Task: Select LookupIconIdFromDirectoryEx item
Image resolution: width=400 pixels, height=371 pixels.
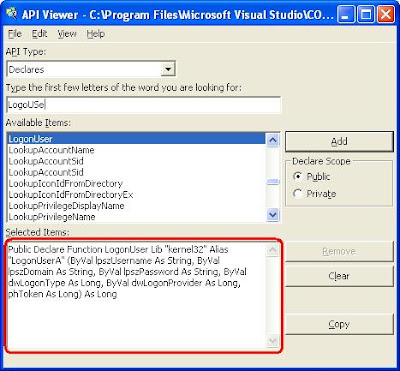Action: click(136, 194)
